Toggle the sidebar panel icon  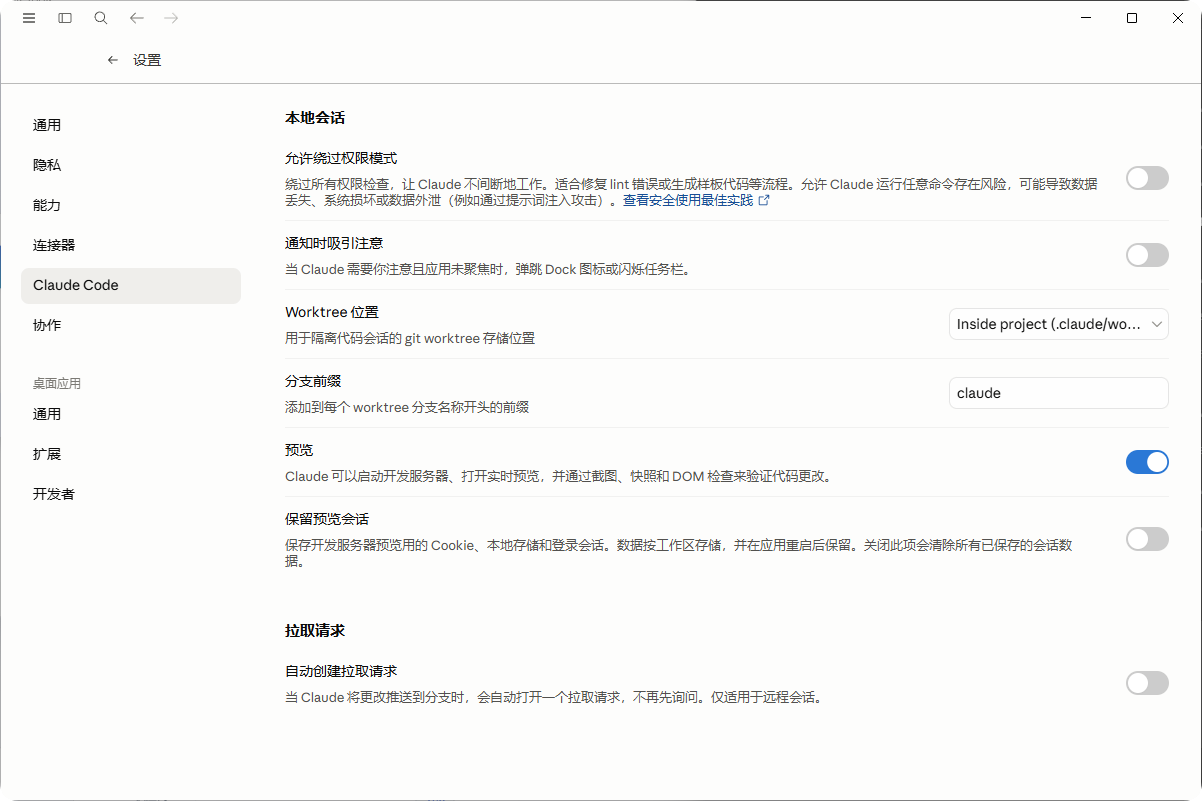coord(65,18)
